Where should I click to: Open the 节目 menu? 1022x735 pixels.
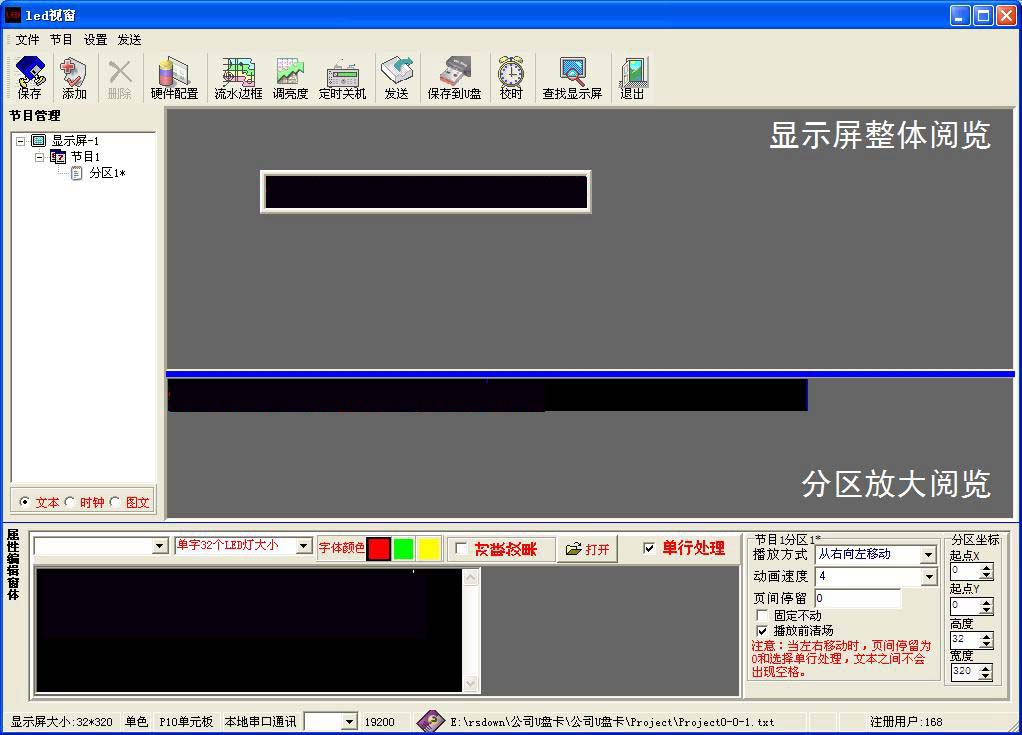pyautogui.click(x=61, y=40)
